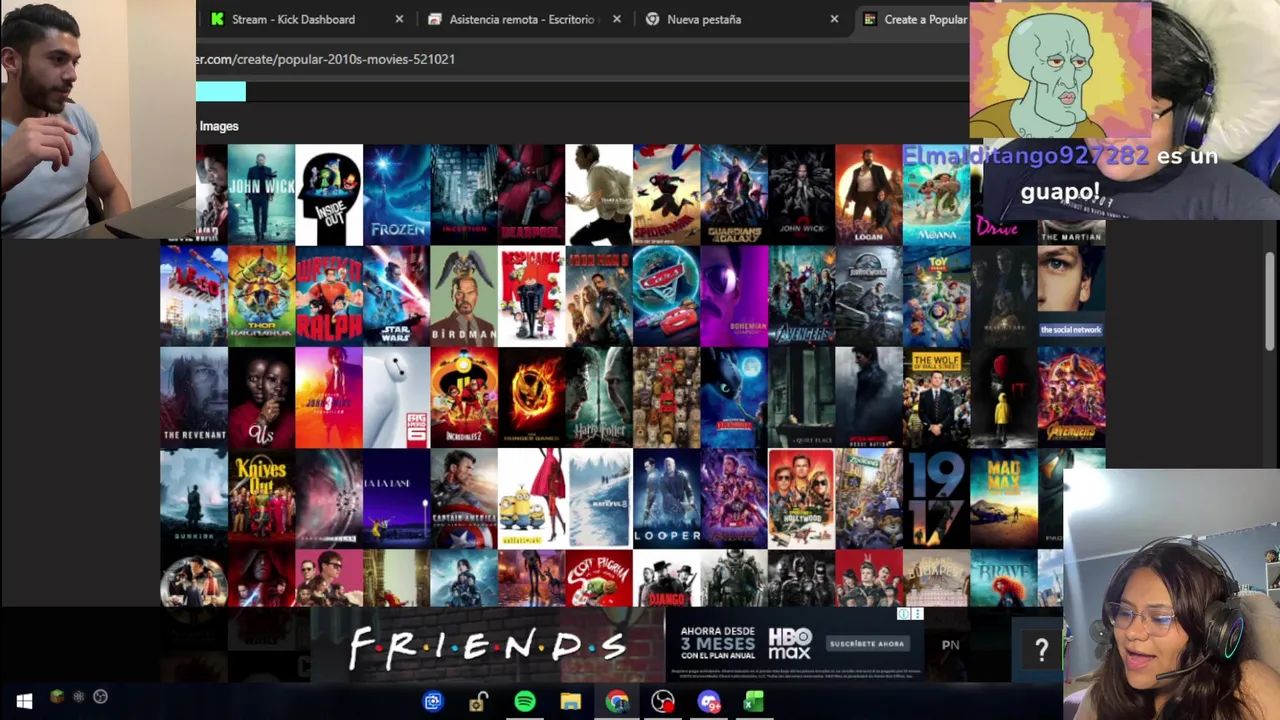1280x720 pixels.
Task: Select the Spider-Man Spider-Verse poster
Action: [666, 194]
